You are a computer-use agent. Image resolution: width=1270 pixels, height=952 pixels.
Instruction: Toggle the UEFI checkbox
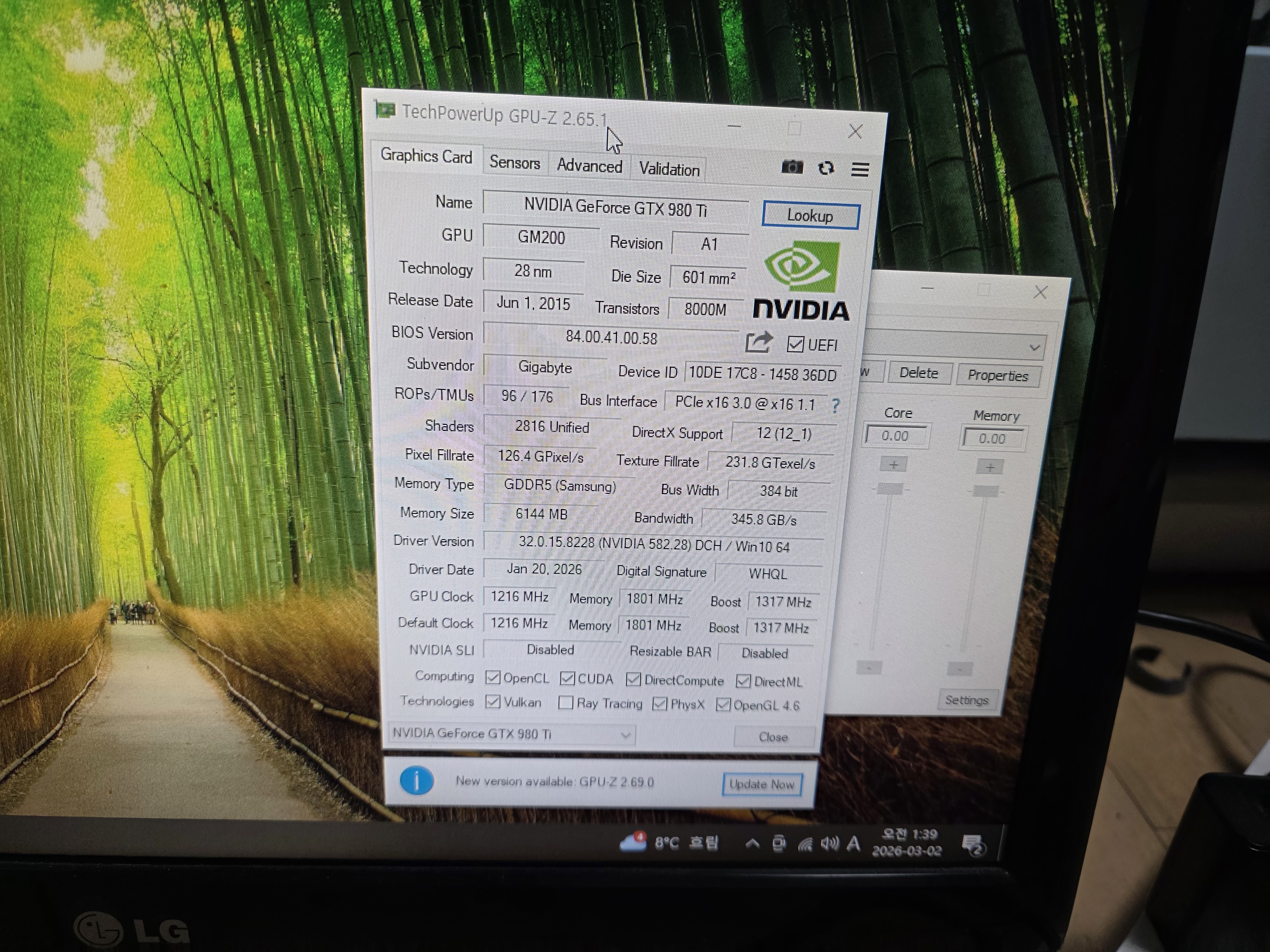point(795,344)
